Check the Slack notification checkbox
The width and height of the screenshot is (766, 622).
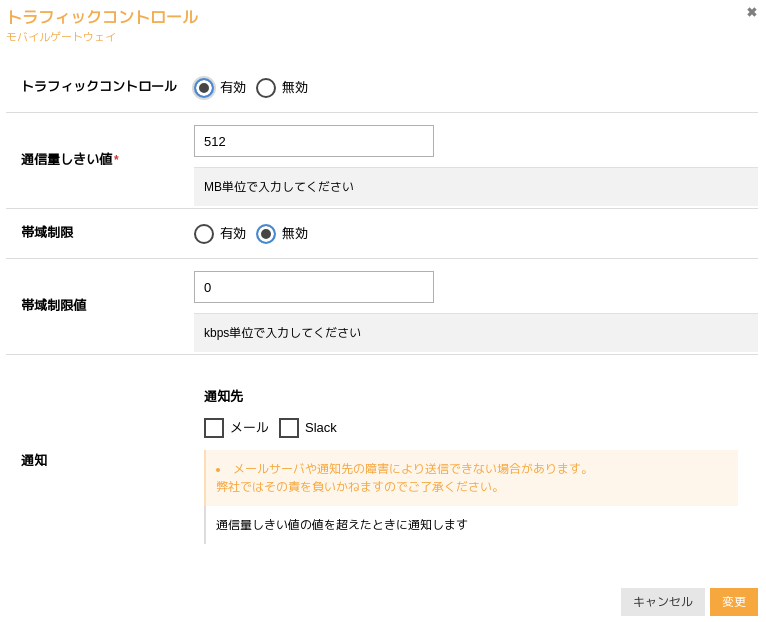coord(289,428)
